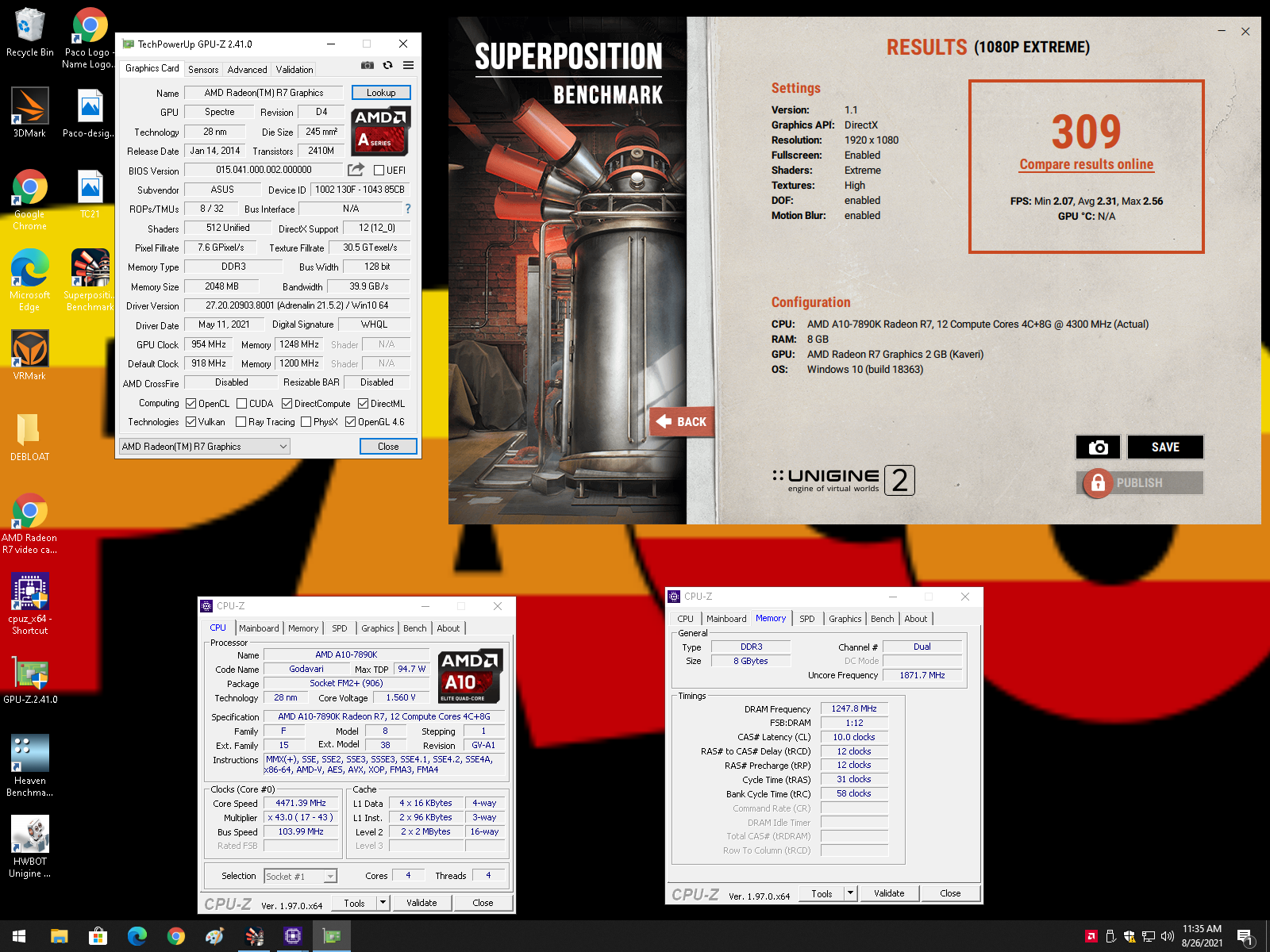Click the Lookup button in GPU-Z
Viewport: 1270px width, 952px height.
pos(381,93)
